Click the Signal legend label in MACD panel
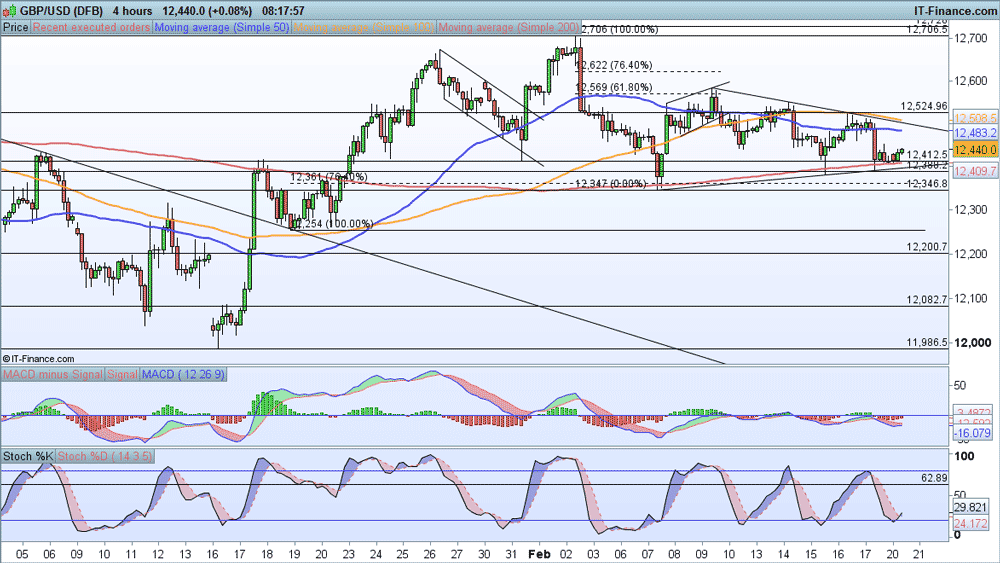 122,374
